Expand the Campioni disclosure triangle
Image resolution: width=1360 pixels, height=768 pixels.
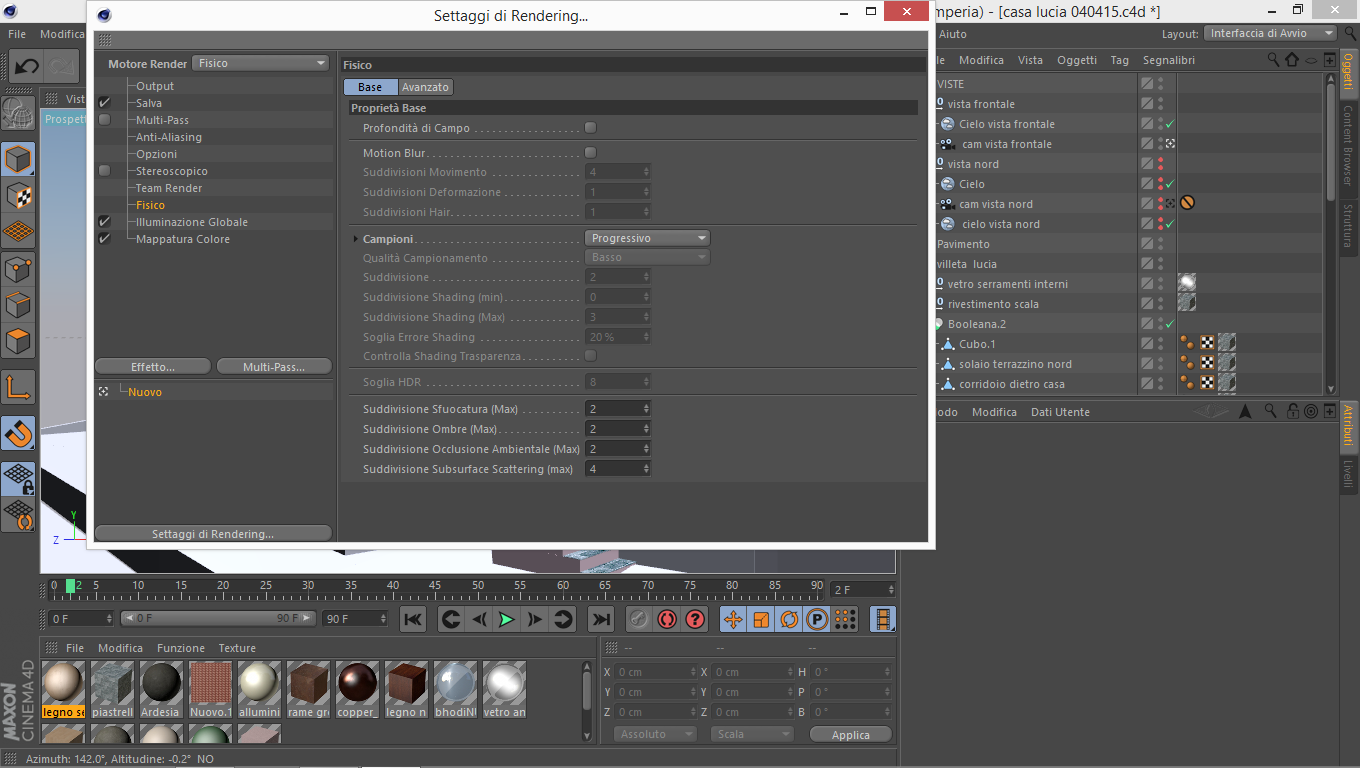[355, 239]
